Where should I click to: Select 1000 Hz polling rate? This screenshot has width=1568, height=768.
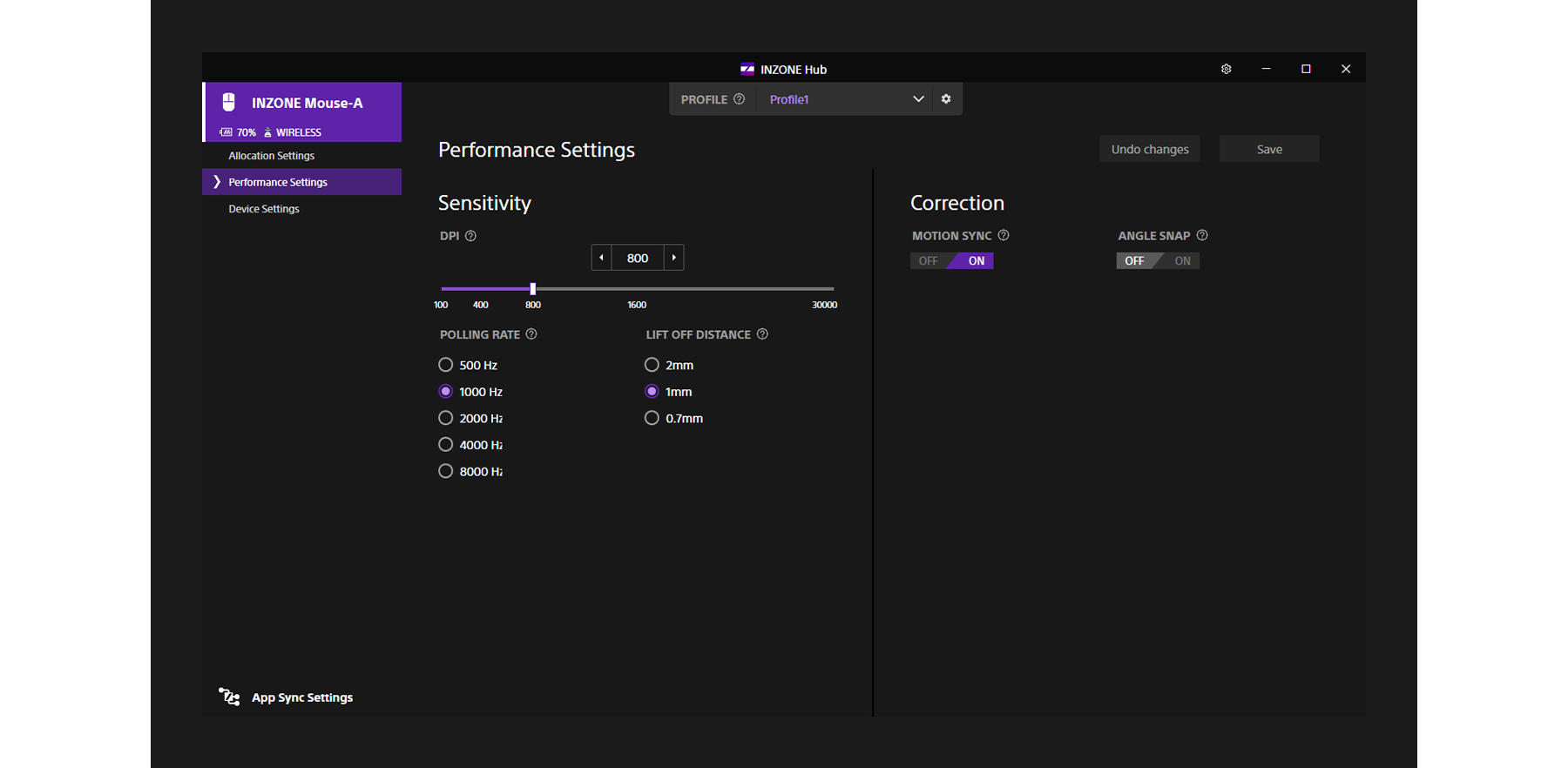[x=445, y=392]
